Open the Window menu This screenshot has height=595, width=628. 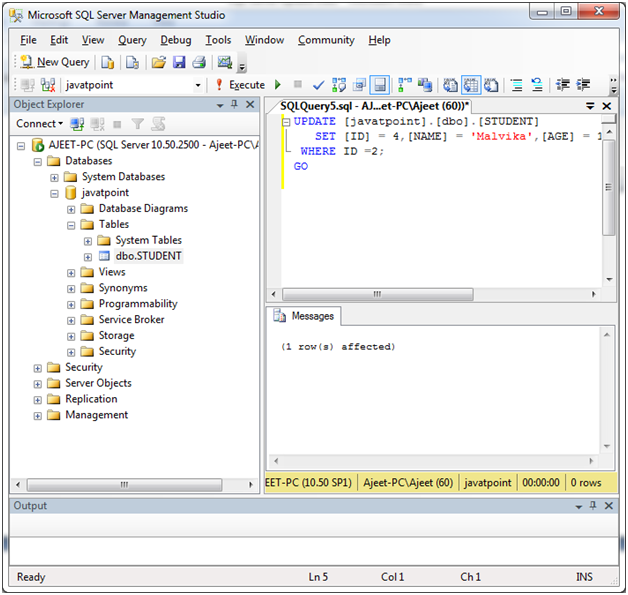pyautogui.click(x=264, y=40)
